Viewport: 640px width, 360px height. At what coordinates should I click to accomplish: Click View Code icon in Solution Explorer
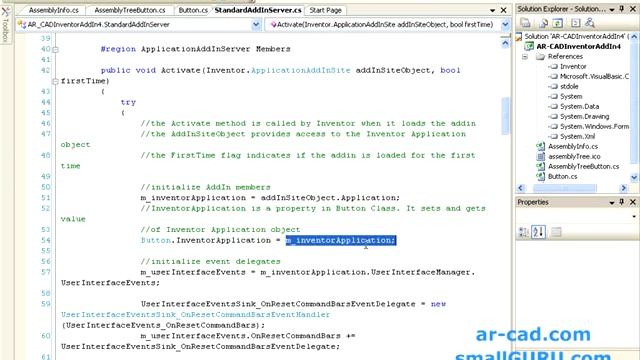pos(576,23)
